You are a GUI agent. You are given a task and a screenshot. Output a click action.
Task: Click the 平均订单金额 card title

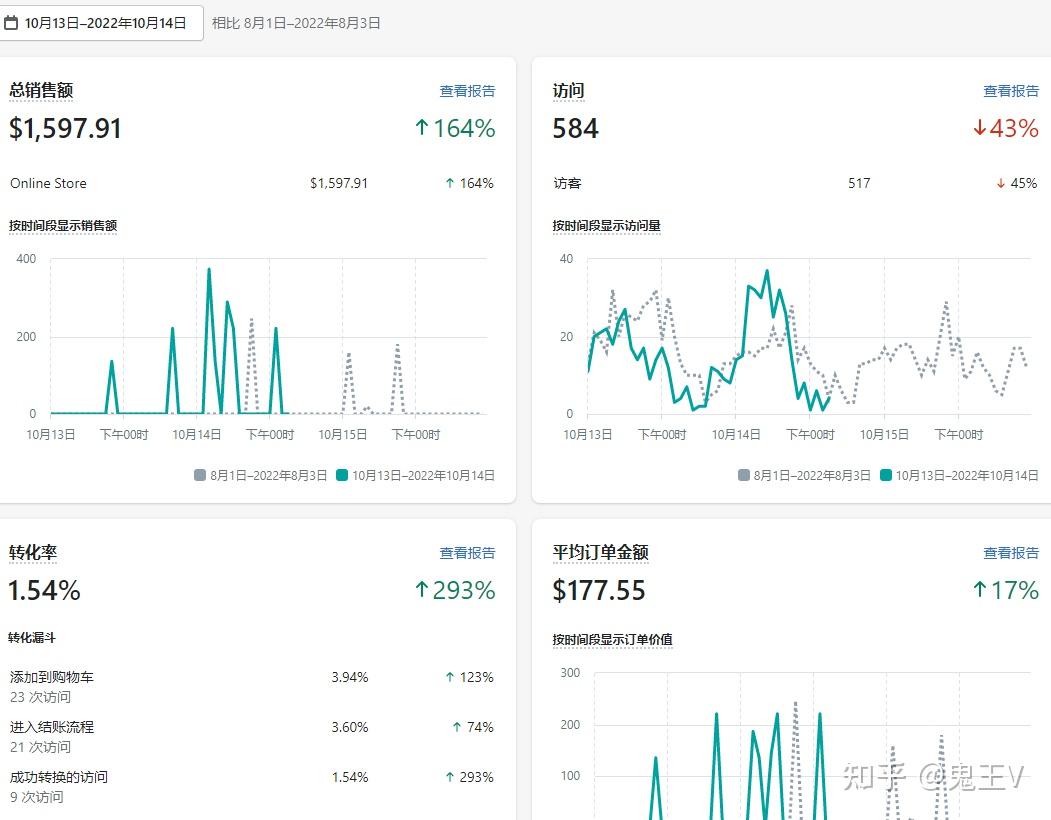[601, 552]
